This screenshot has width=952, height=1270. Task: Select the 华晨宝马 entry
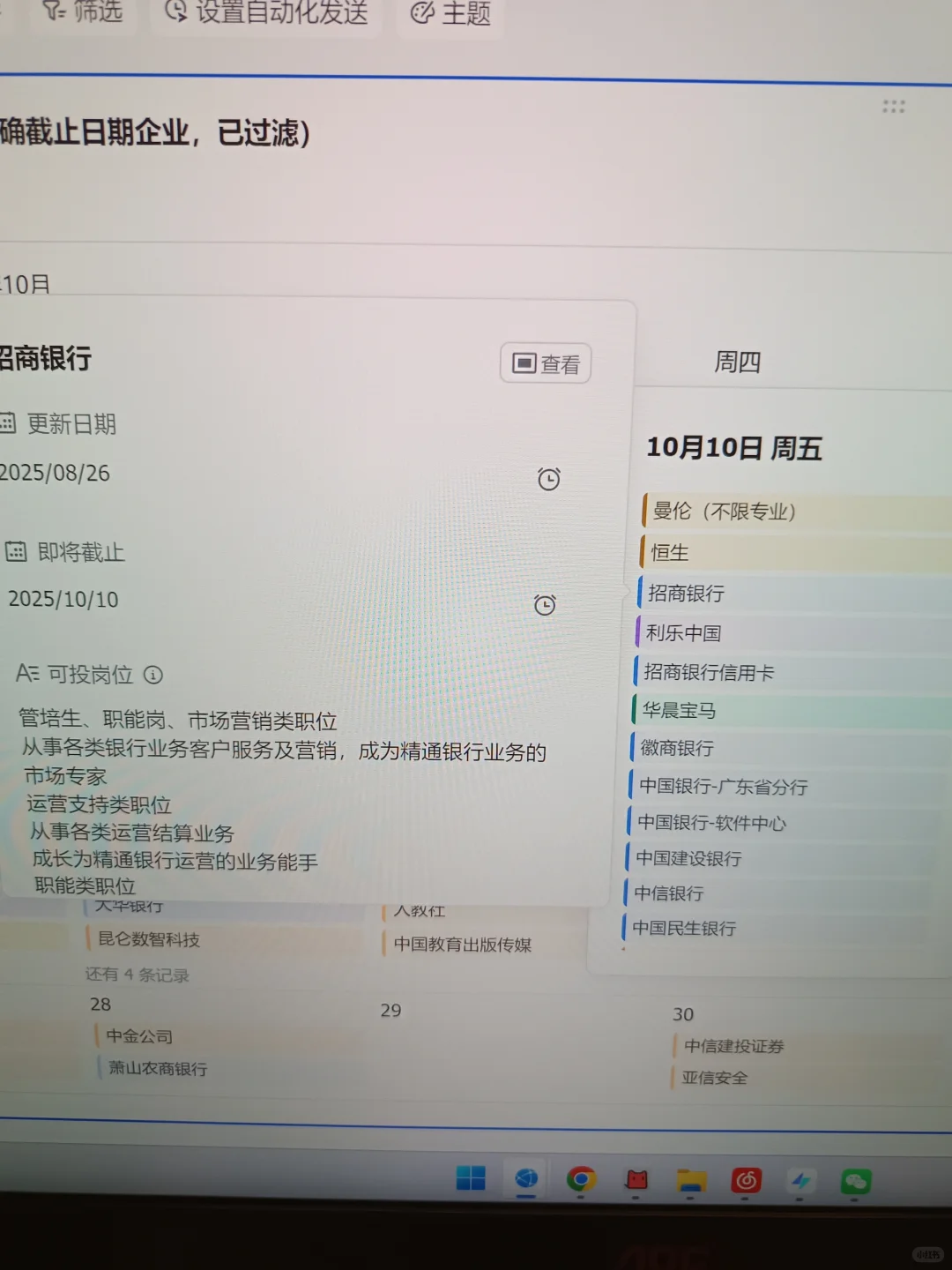(x=790, y=710)
